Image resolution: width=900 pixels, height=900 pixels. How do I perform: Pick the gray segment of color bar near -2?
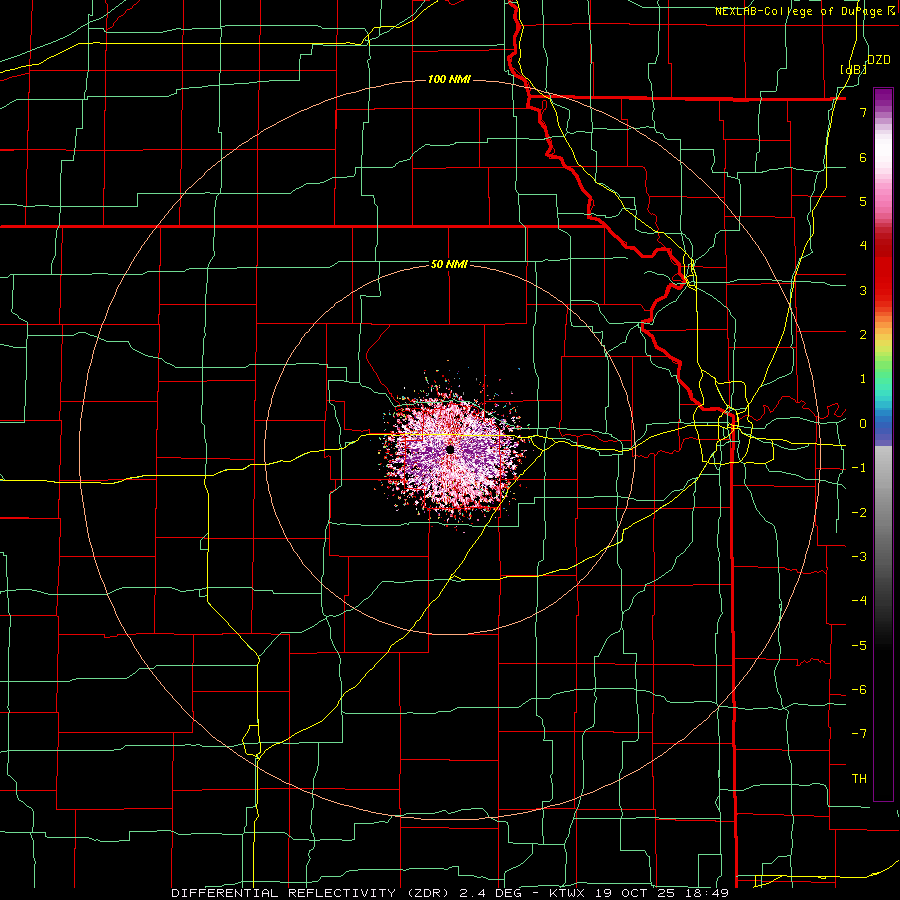883,512
